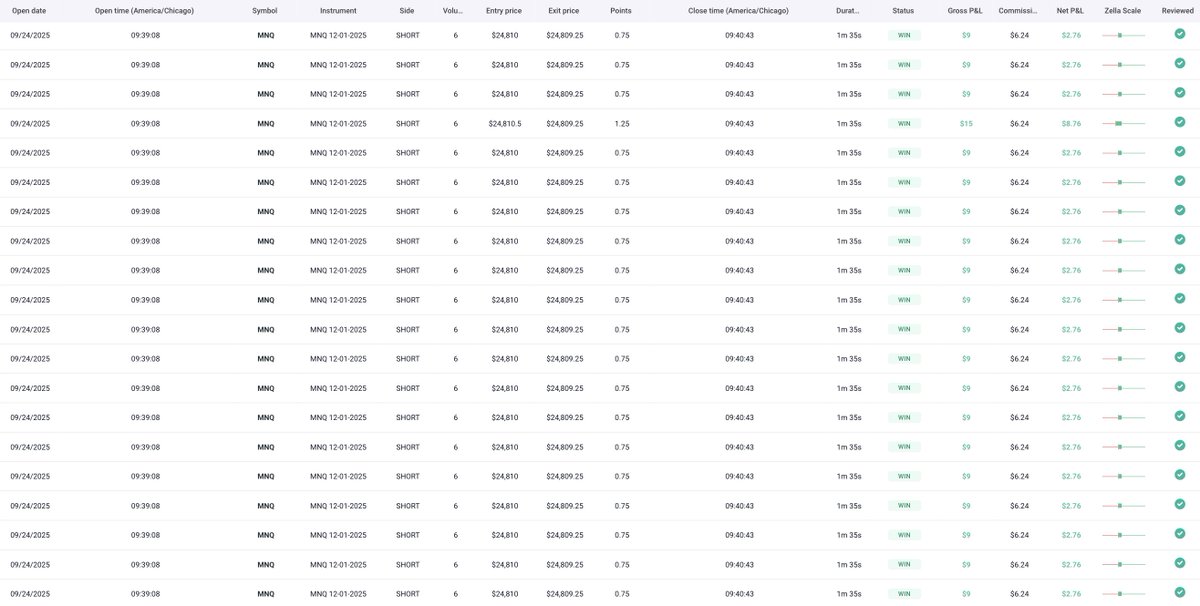The image size is (1200, 606).
Task: Sort by Gross P&L column header
Action: (965, 10)
